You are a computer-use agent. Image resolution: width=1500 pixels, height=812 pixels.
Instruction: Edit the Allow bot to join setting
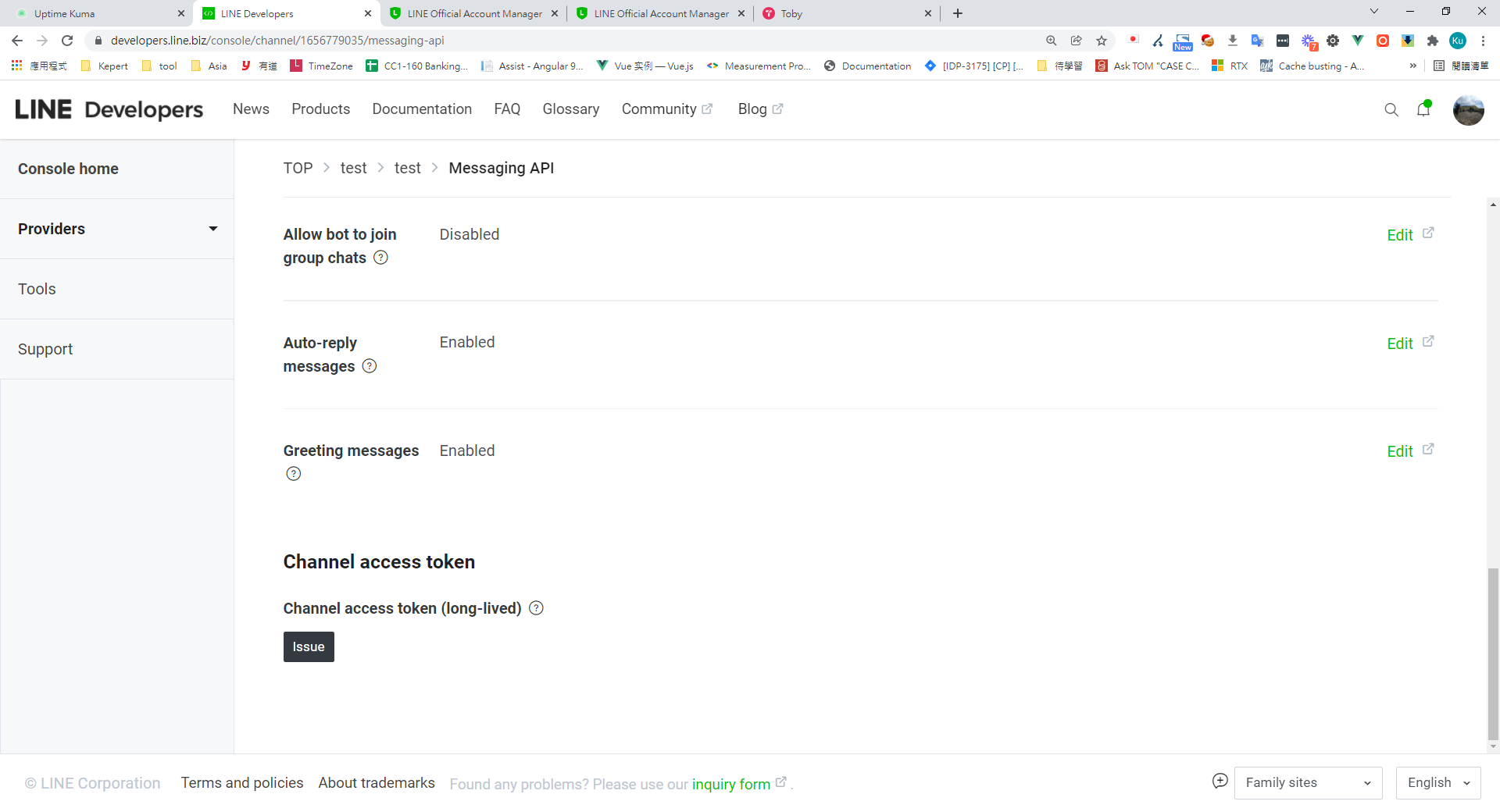click(1400, 235)
